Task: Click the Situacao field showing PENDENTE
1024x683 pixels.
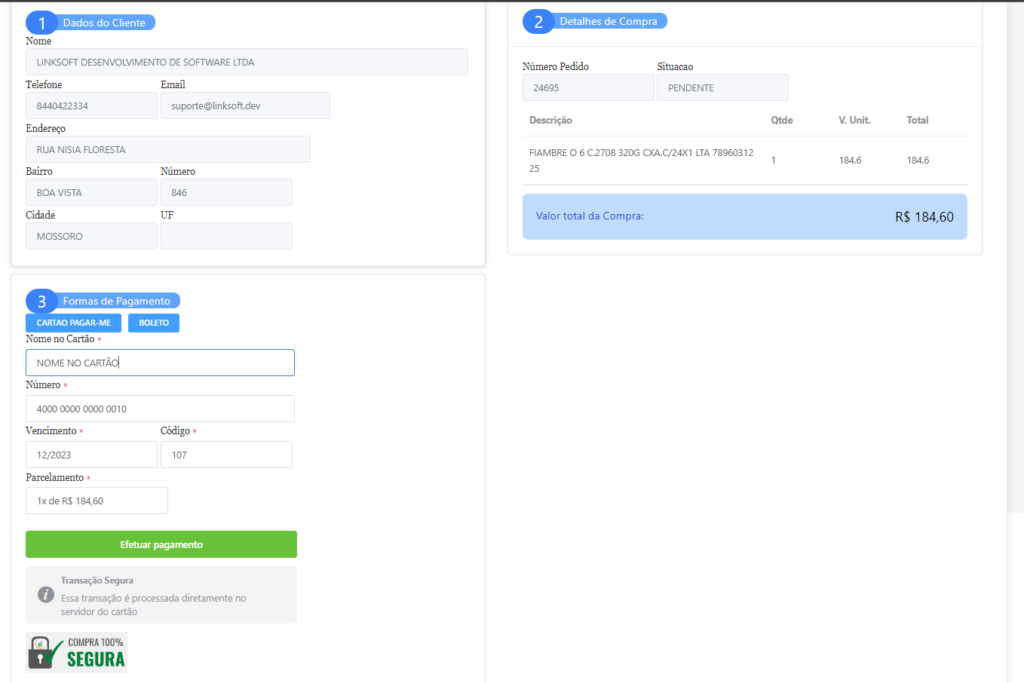Action: point(722,88)
